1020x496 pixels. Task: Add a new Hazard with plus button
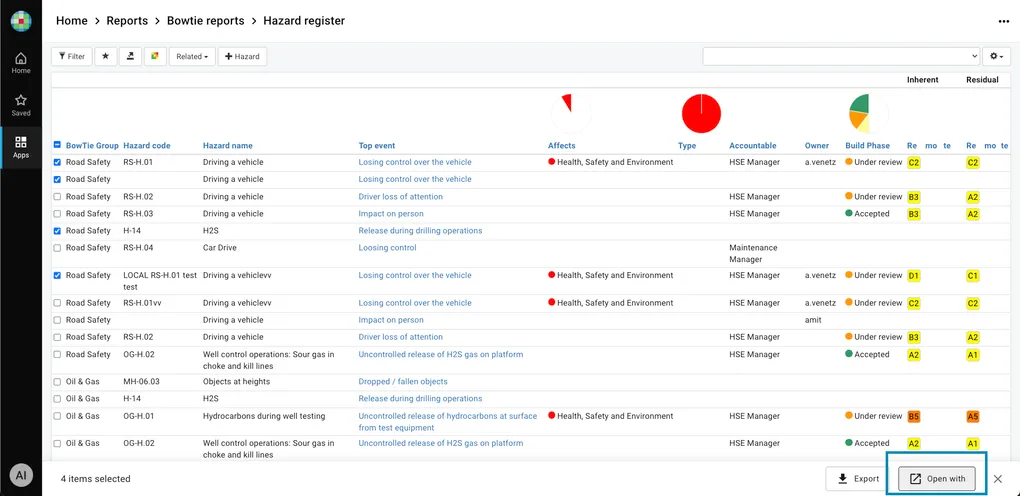242,57
